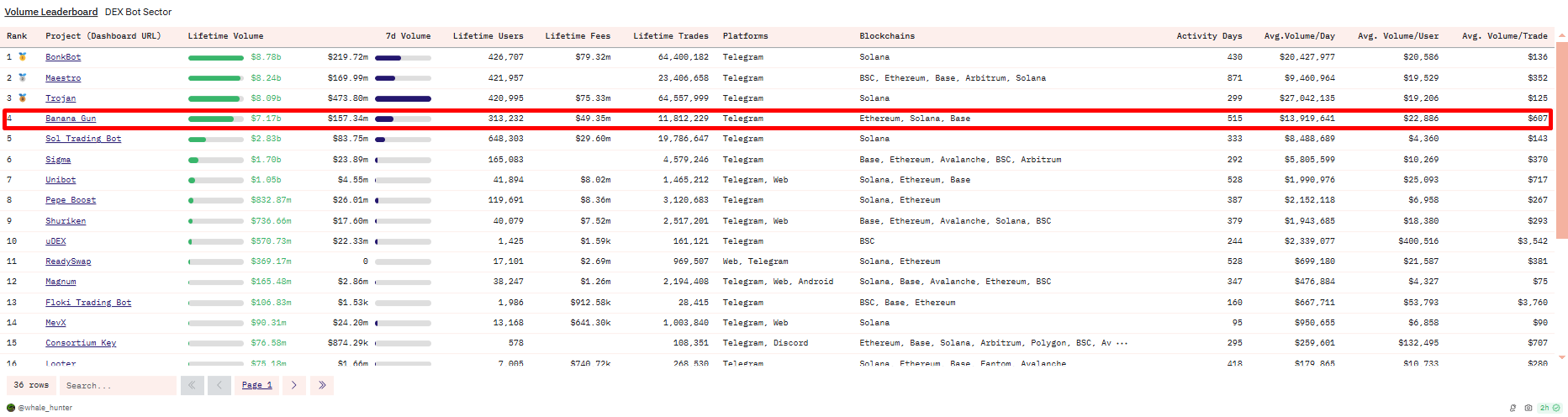Image resolution: width=1568 pixels, height=417 pixels.
Task: Click Trojan's full 7d Volume bar
Action: 403,98
